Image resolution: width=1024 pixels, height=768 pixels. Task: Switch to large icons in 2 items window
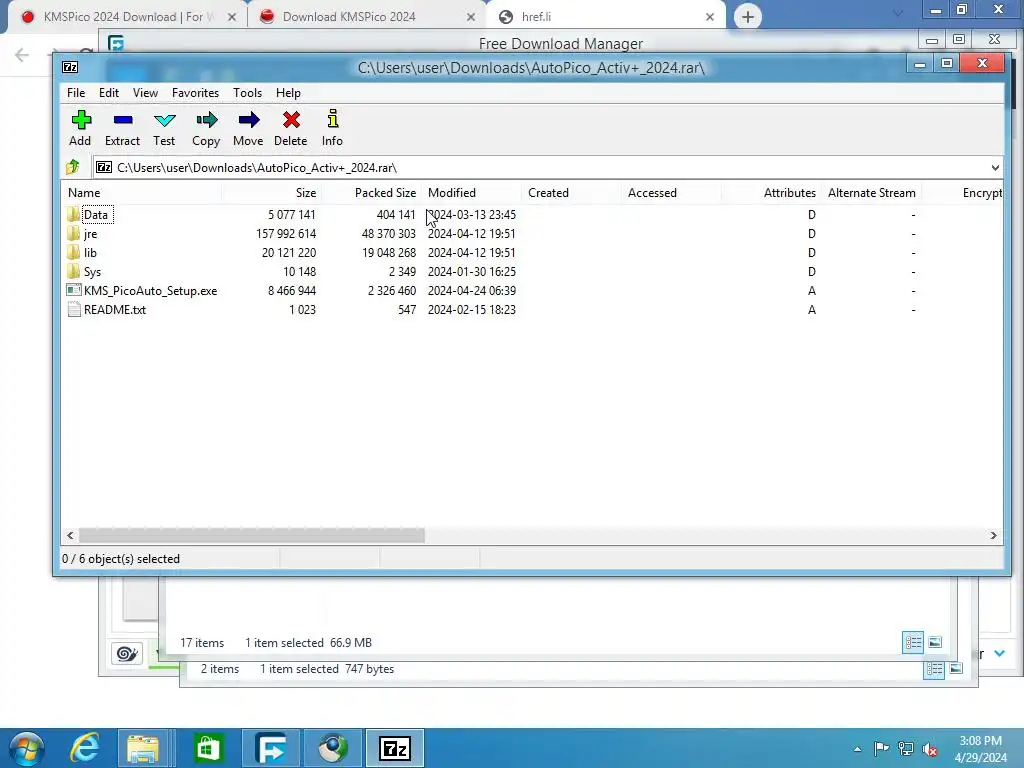click(x=956, y=668)
